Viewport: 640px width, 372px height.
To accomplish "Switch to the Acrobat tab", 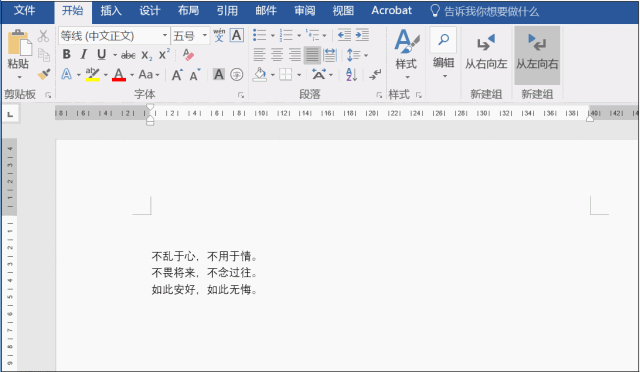I will coord(391,11).
